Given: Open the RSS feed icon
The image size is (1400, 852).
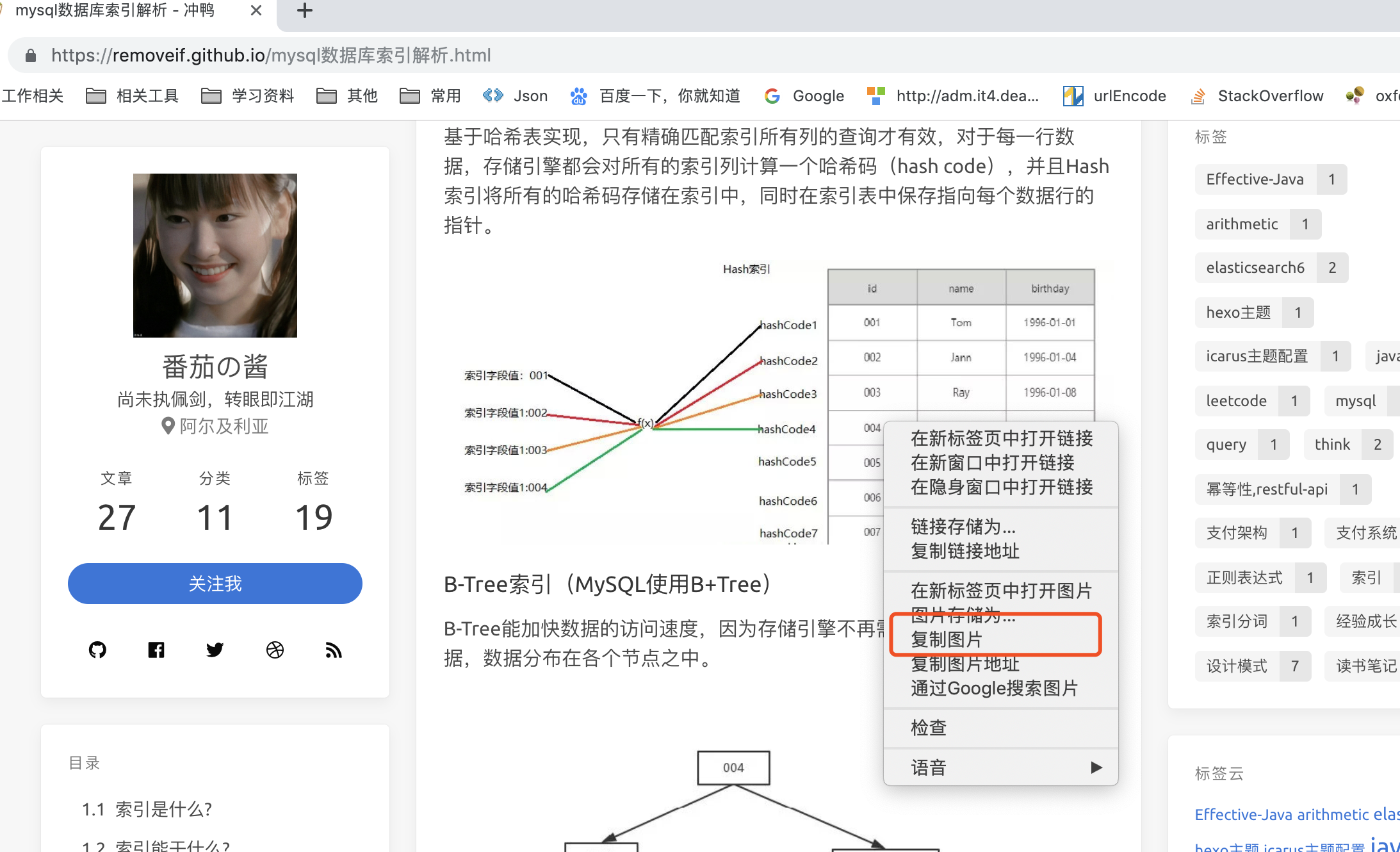Looking at the screenshot, I should tap(334, 650).
